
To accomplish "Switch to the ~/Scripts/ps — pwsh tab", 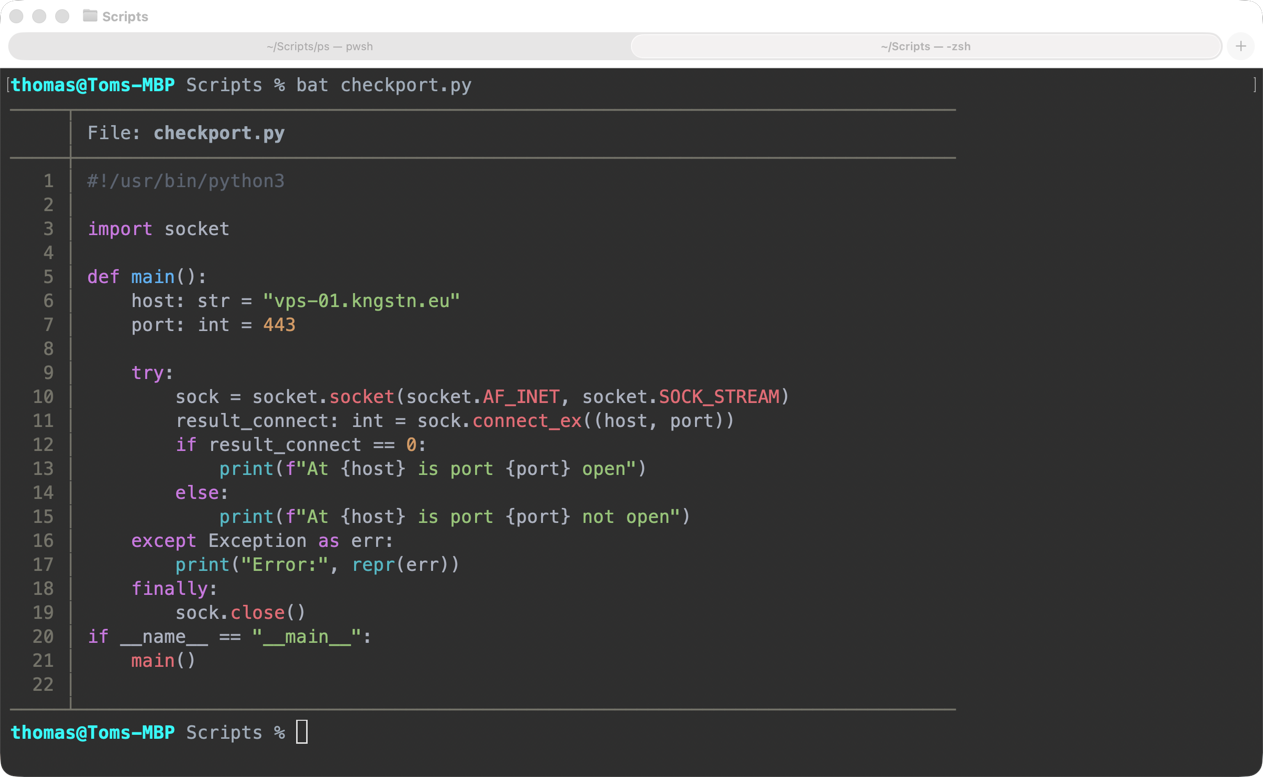I will coord(319,46).
